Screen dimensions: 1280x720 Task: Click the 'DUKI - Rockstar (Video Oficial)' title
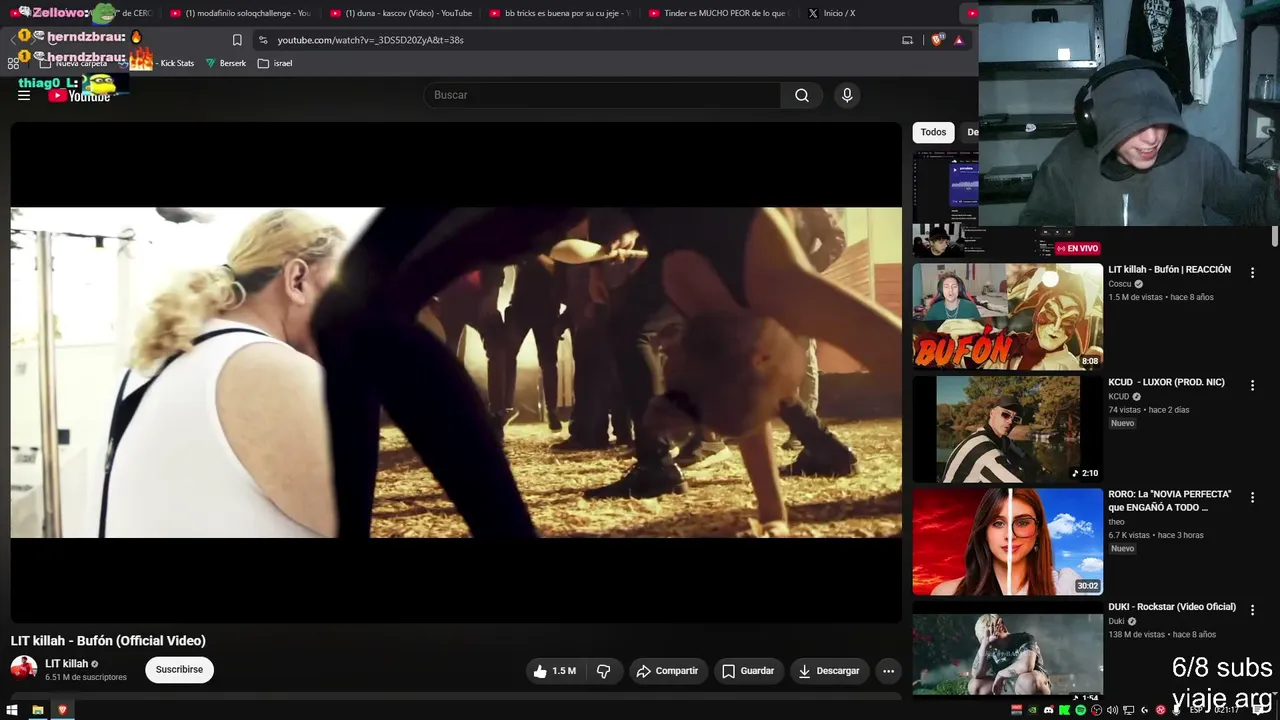click(x=1172, y=607)
